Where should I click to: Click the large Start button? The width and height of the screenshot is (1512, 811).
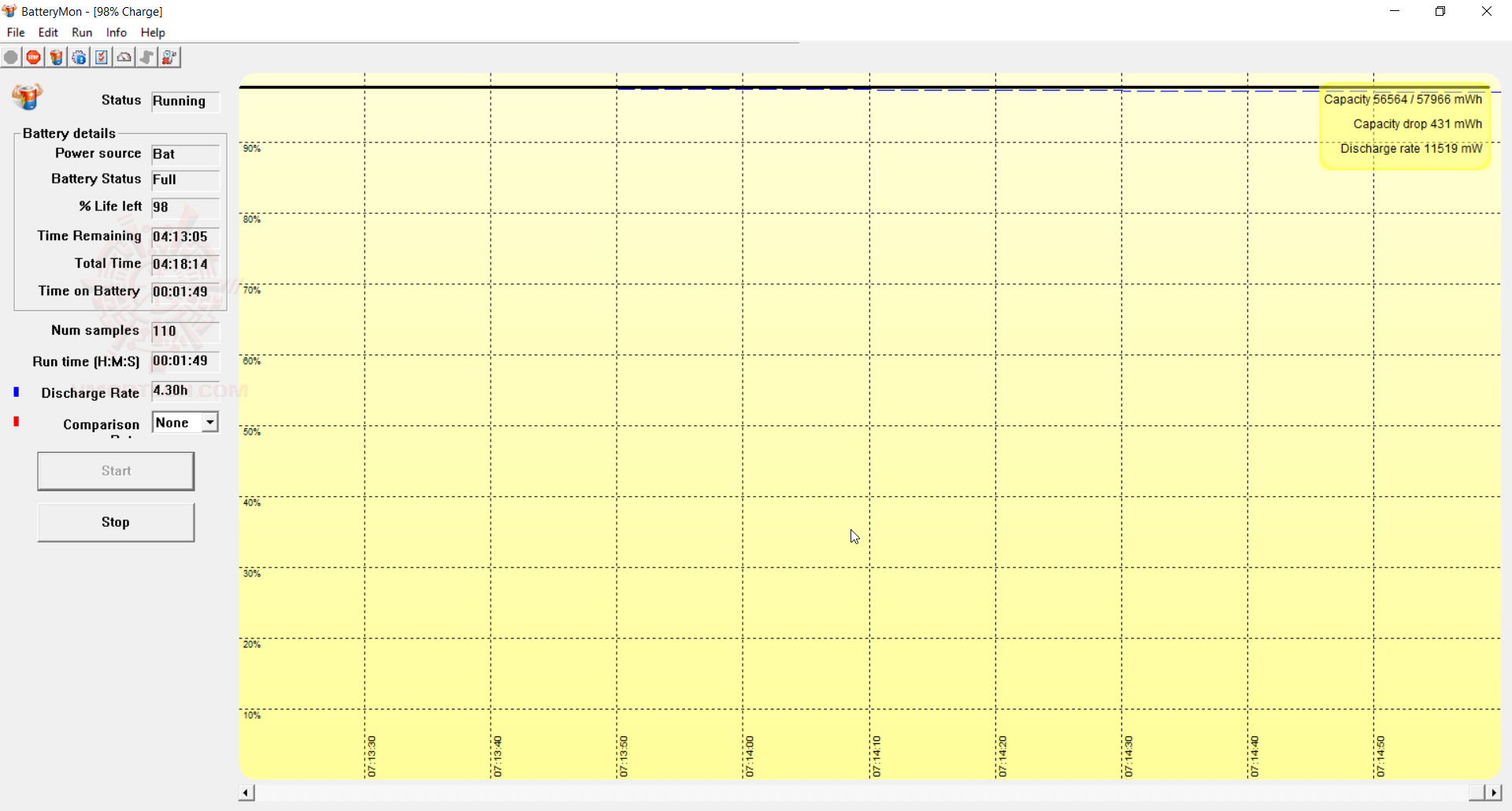116,471
